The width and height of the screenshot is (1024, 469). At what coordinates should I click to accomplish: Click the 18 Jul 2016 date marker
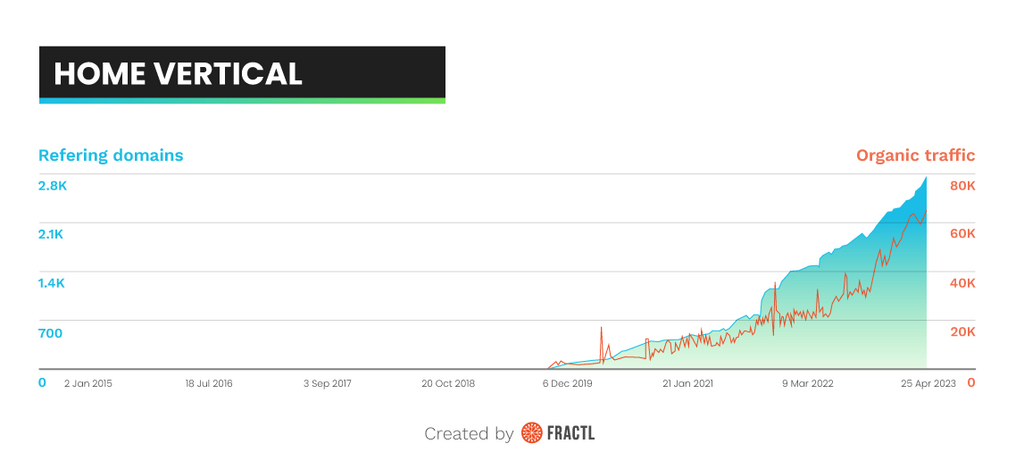click(209, 383)
